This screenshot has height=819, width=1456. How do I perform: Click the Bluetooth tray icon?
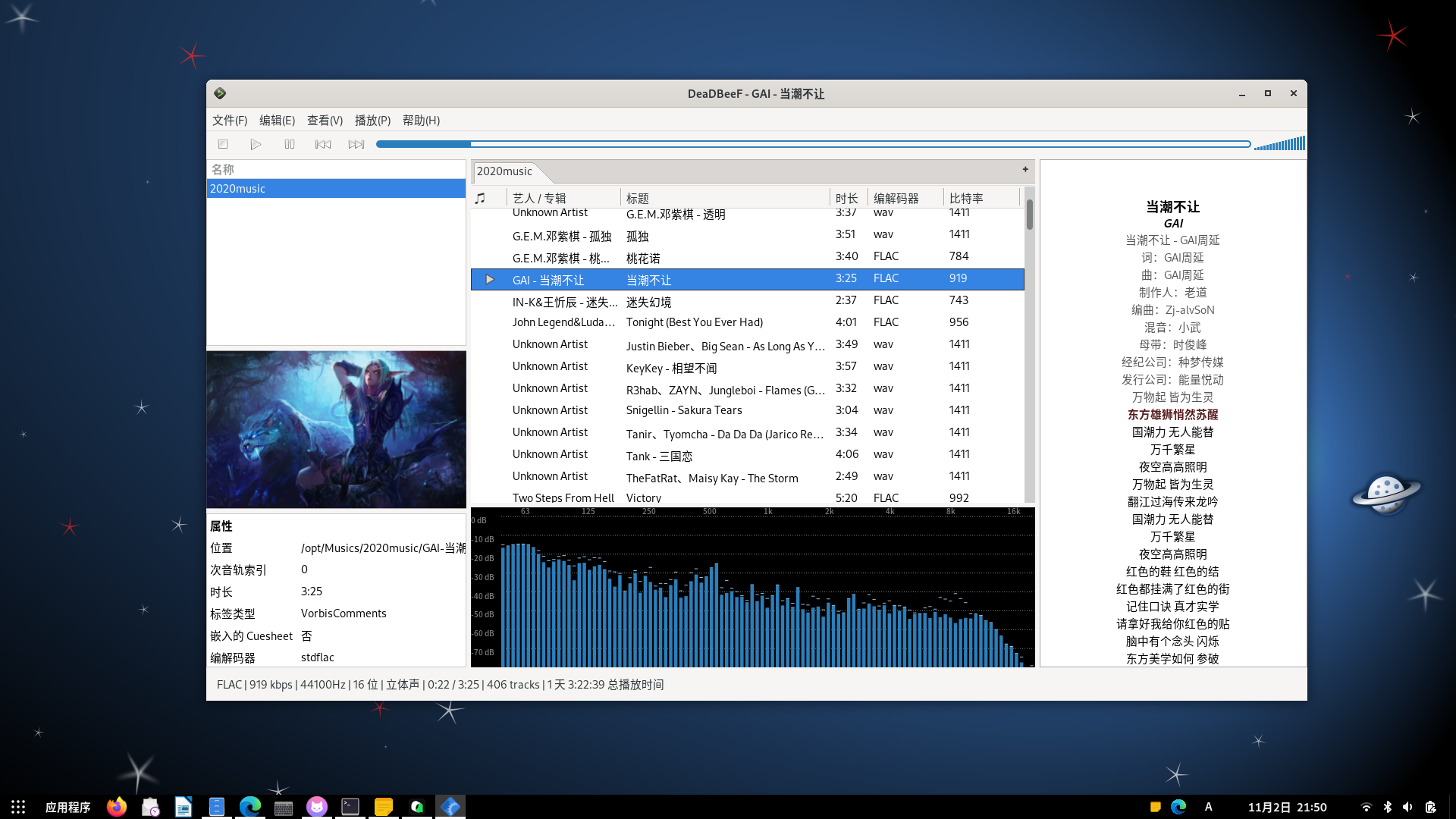(1387, 807)
